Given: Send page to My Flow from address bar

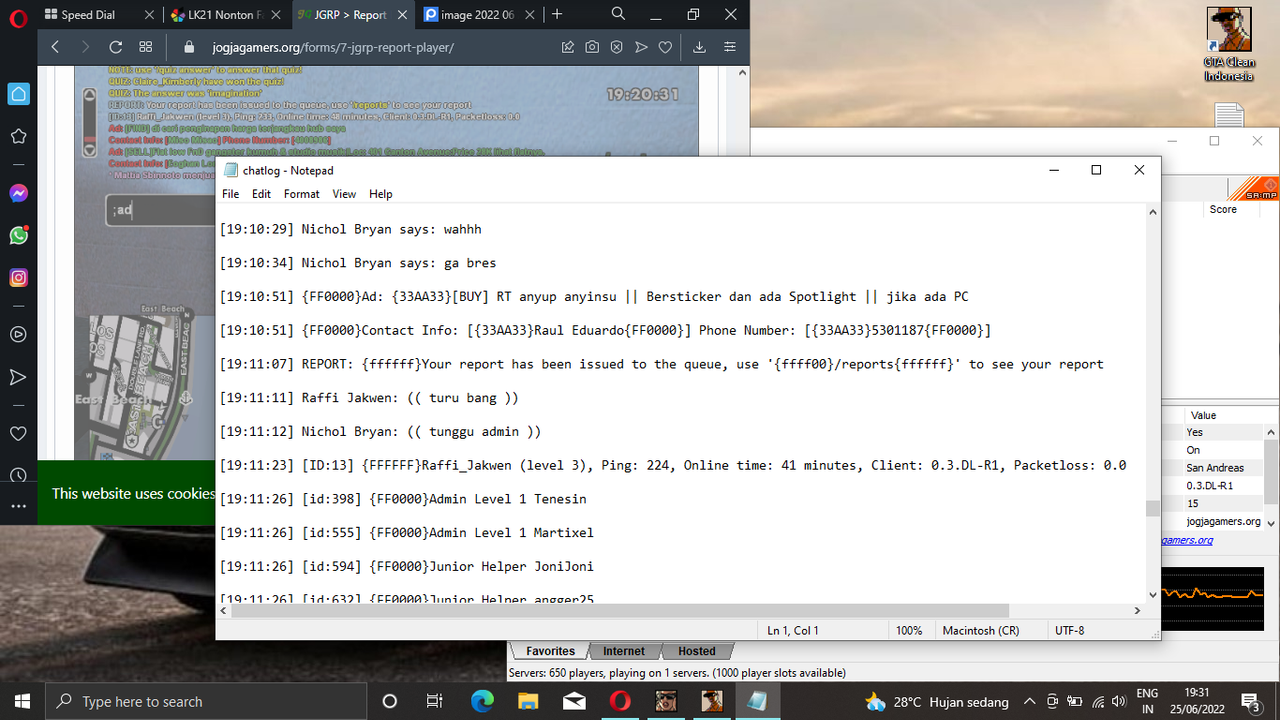Looking at the screenshot, I should point(641,47).
